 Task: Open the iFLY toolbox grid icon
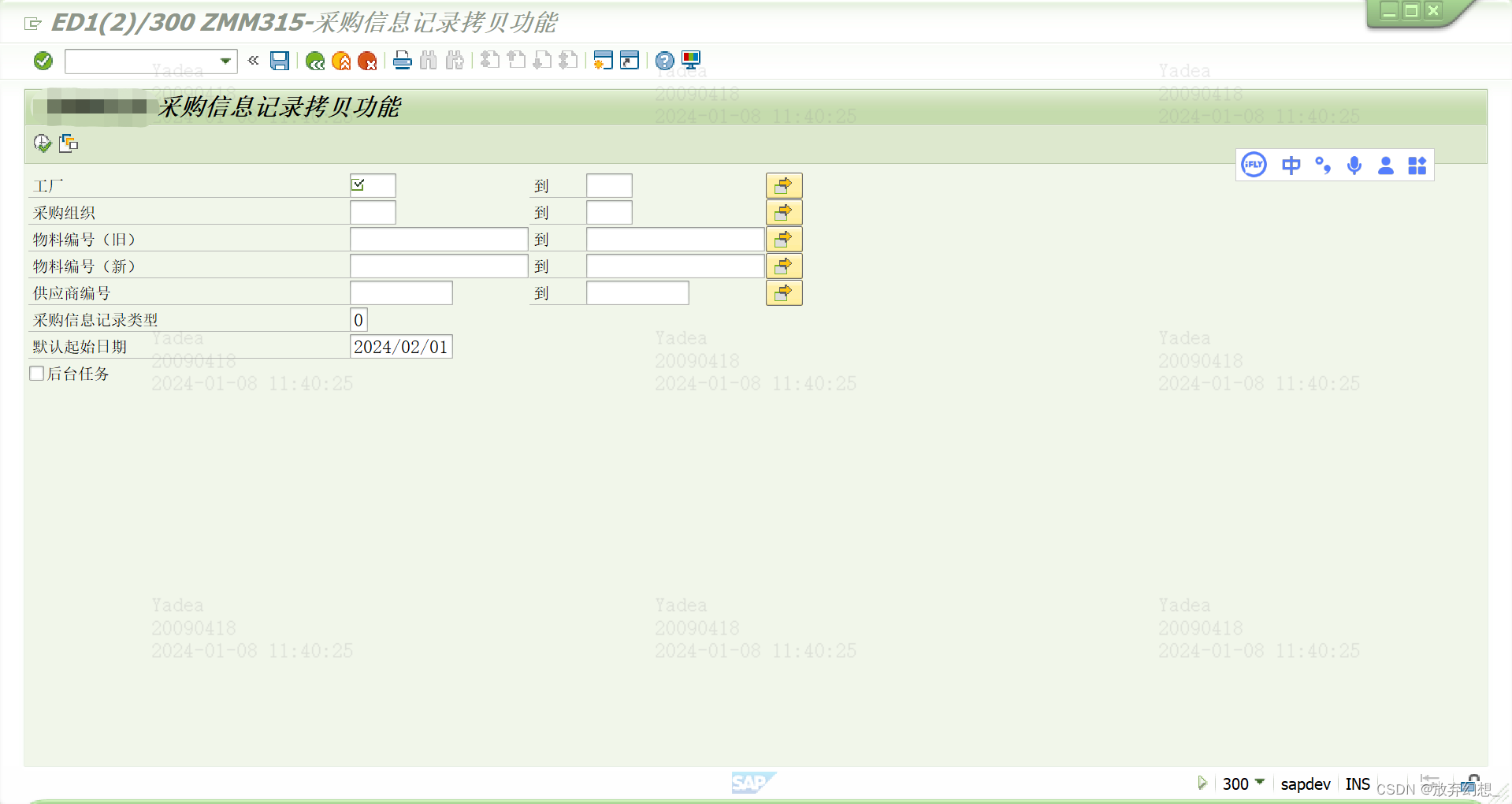coord(1417,165)
